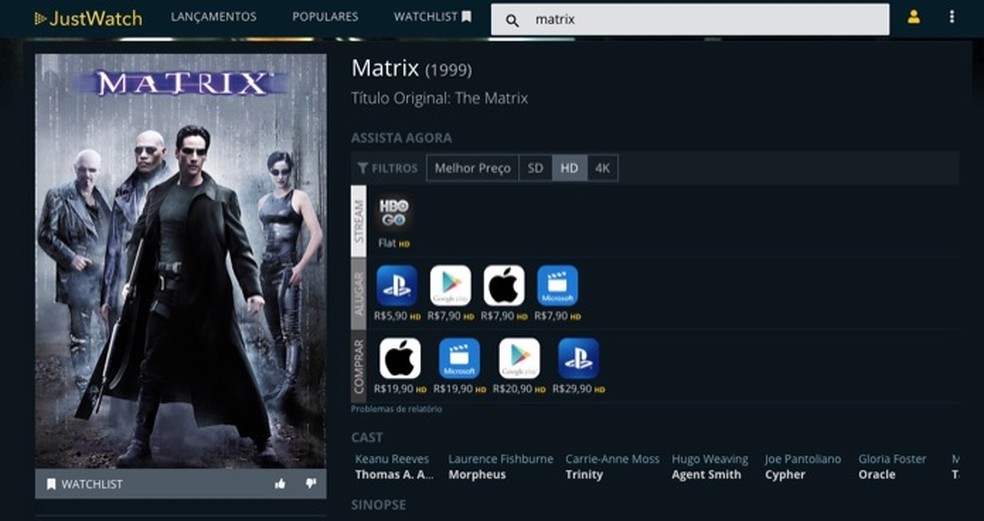Open Joe Pantoliano cast link
The height and width of the screenshot is (521, 984).
[803, 459]
